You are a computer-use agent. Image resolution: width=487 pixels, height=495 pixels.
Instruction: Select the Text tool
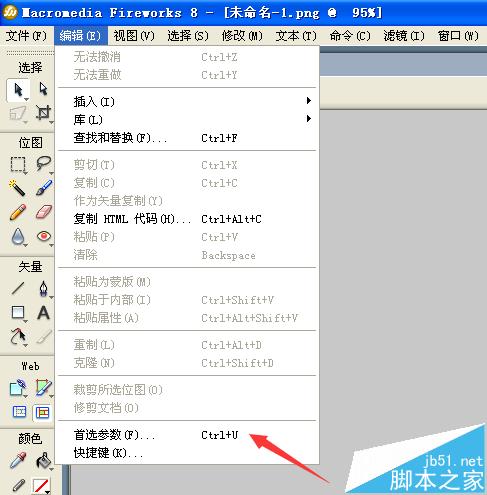(43, 313)
